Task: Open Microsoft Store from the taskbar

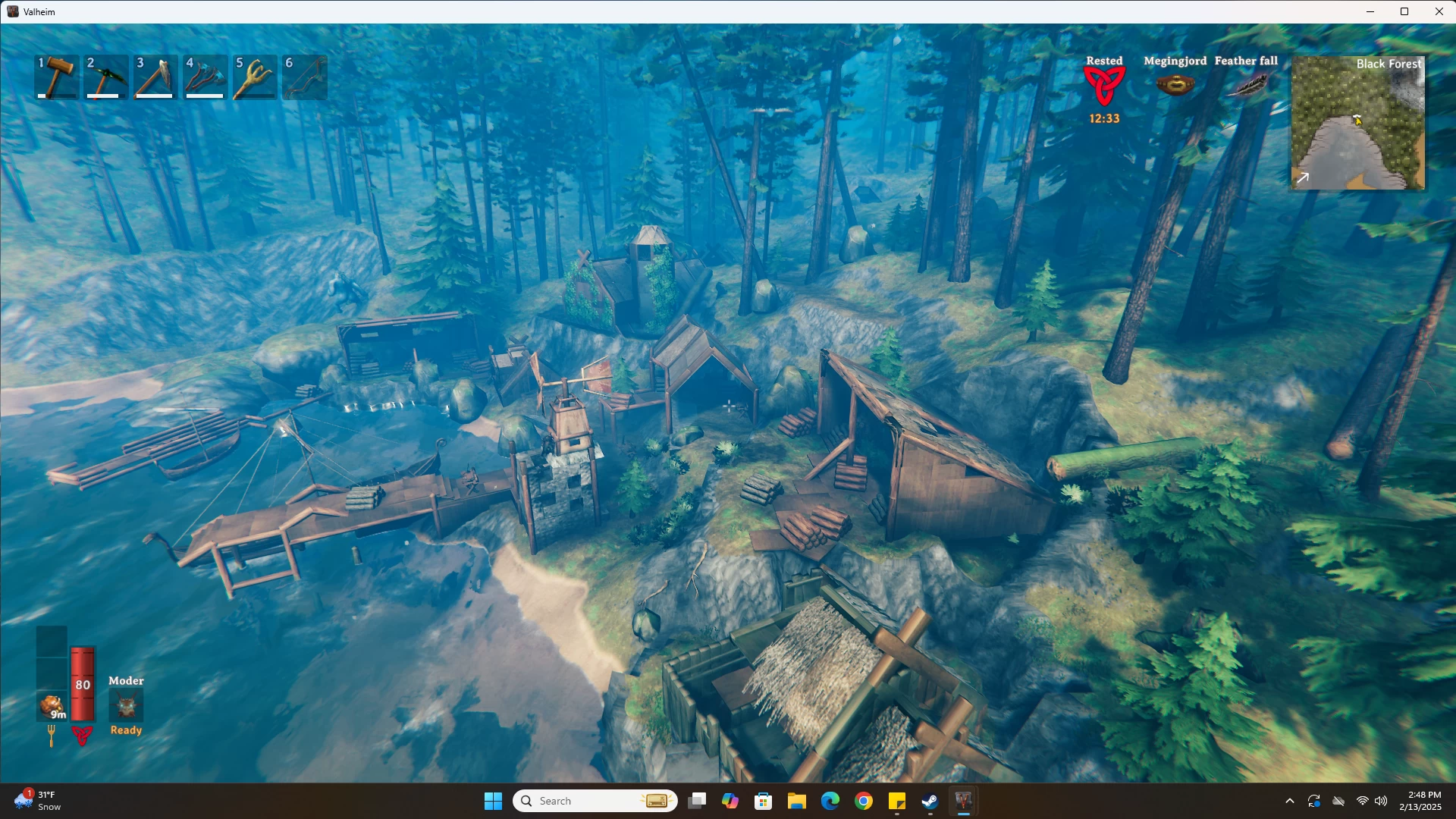Action: click(764, 801)
